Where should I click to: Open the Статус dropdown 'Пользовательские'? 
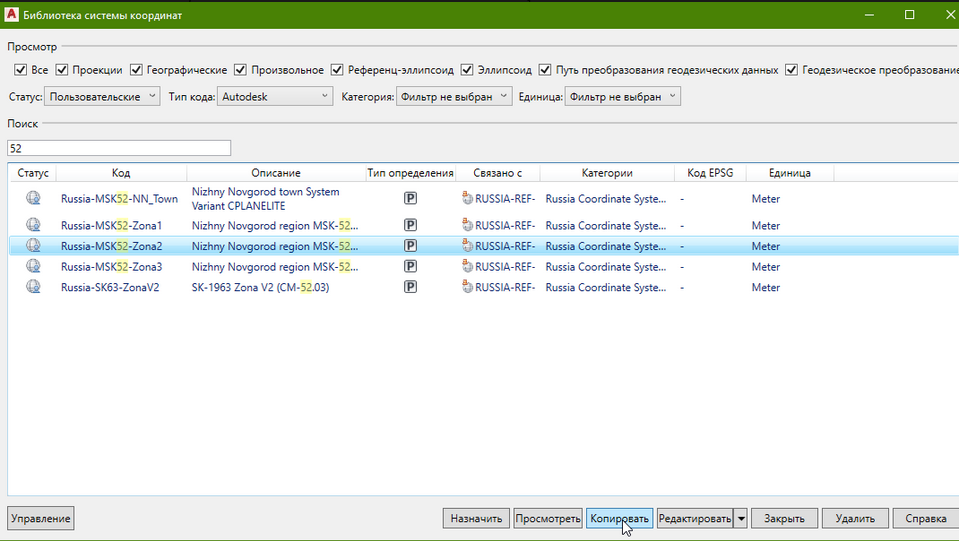(x=102, y=96)
